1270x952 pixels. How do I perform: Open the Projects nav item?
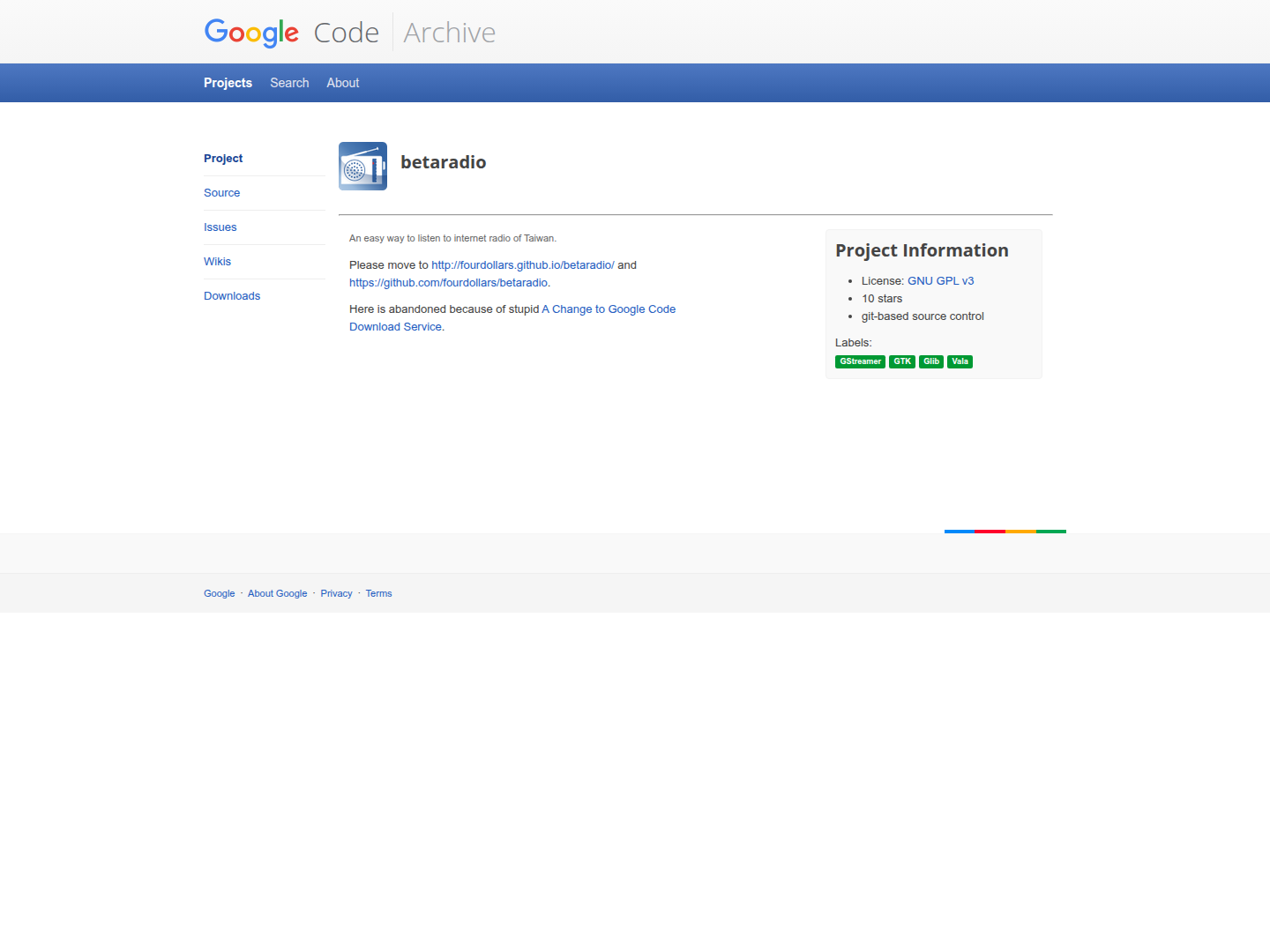click(228, 83)
